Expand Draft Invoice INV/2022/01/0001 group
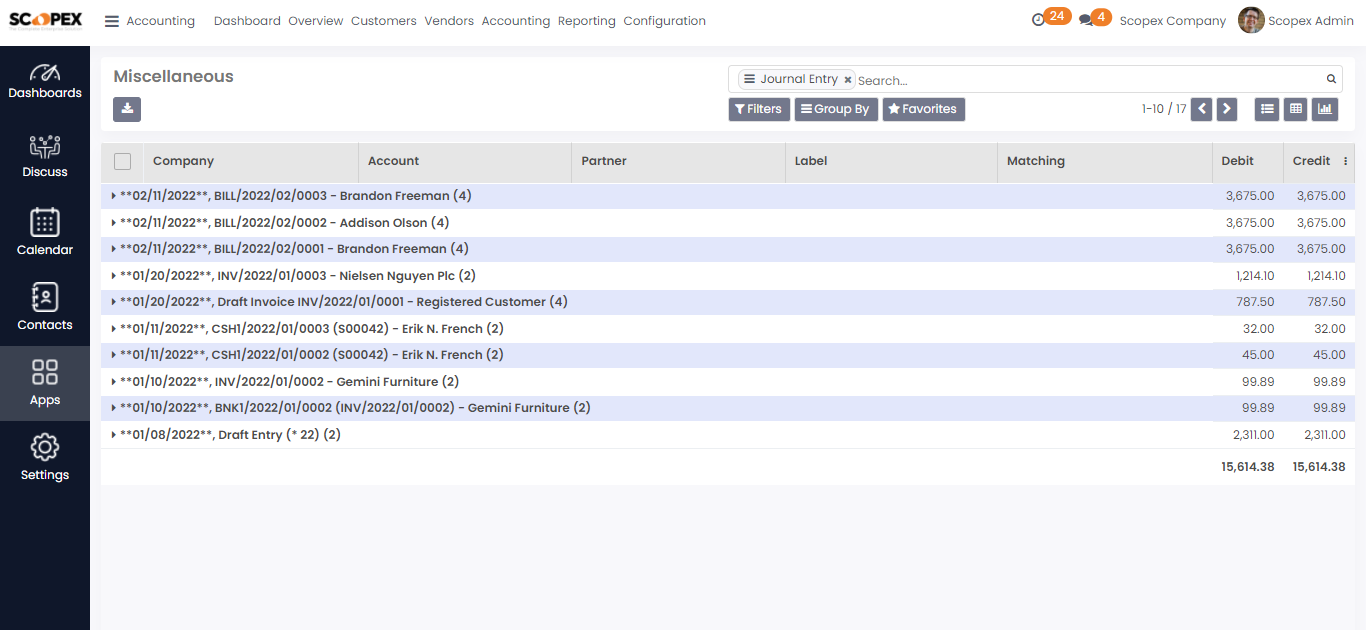1366x630 pixels. click(x=339, y=302)
